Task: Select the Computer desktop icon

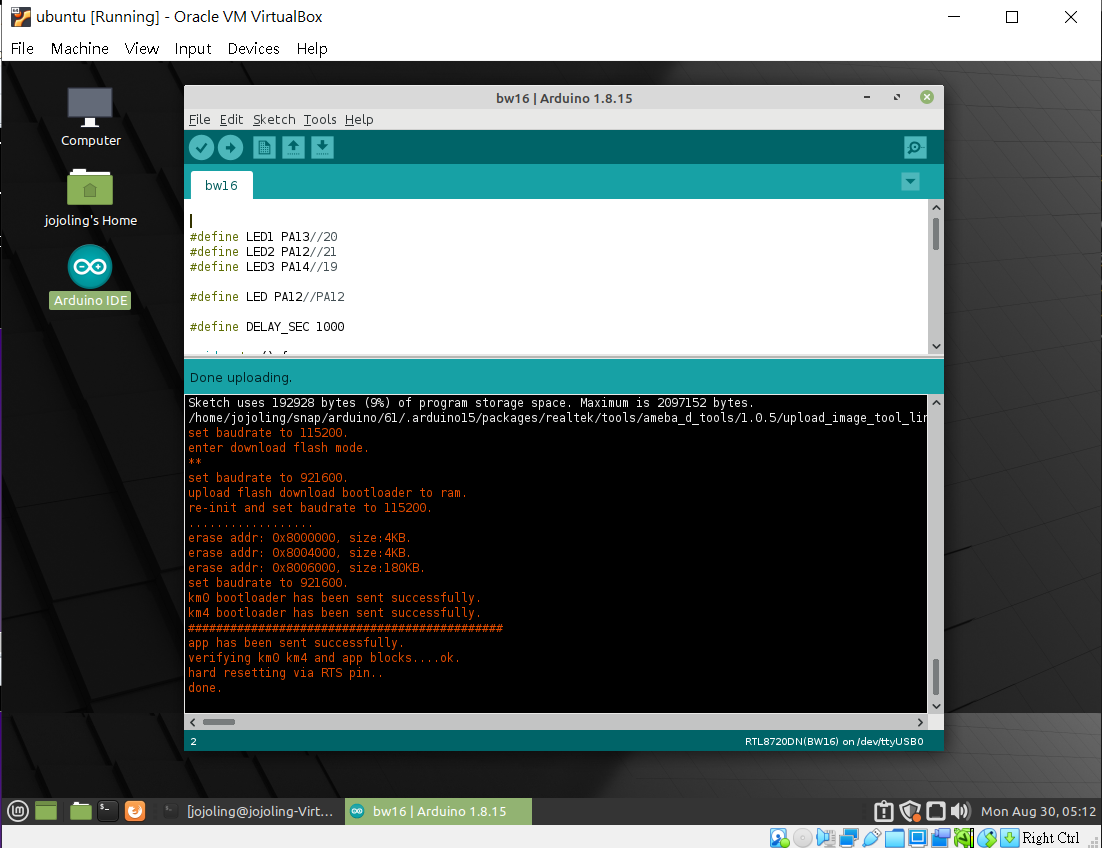Action: [90, 117]
